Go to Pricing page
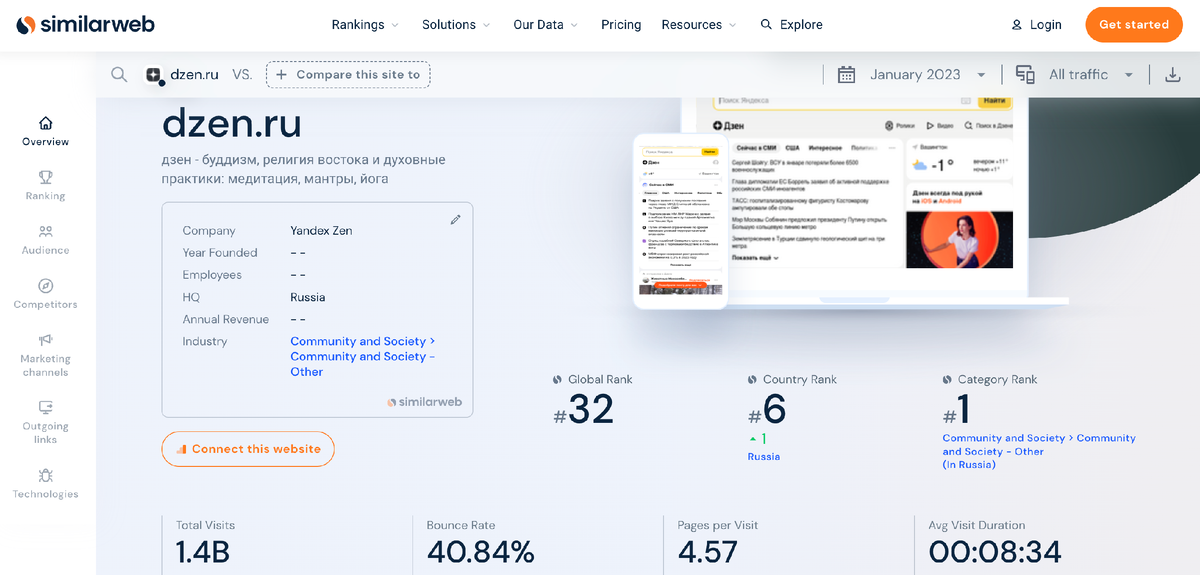Image resolution: width=1200 pixels, height=575 pixels. (621, 25)
